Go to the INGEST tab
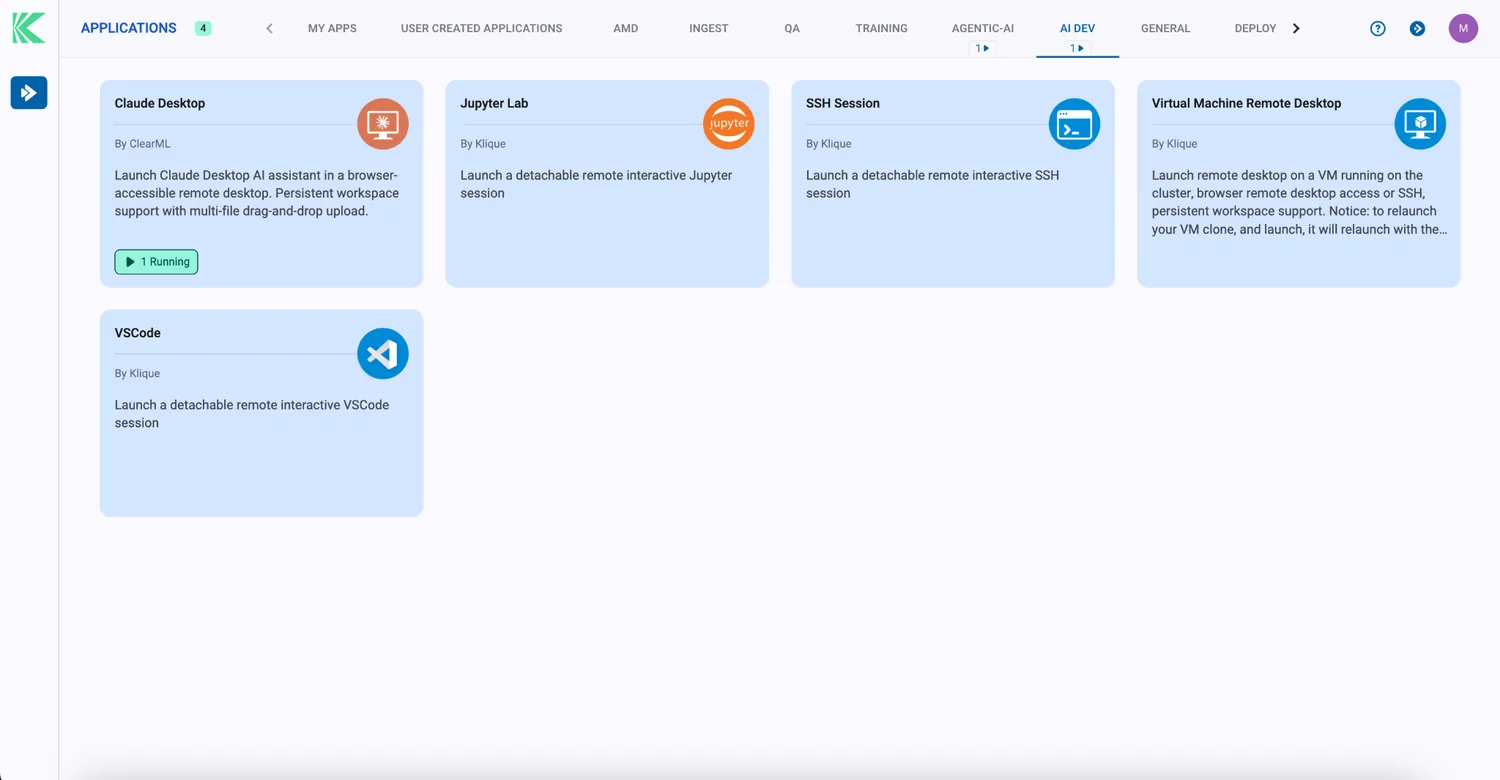Image resolution: width=1500 pixels, height=780 pixels. 709,28
